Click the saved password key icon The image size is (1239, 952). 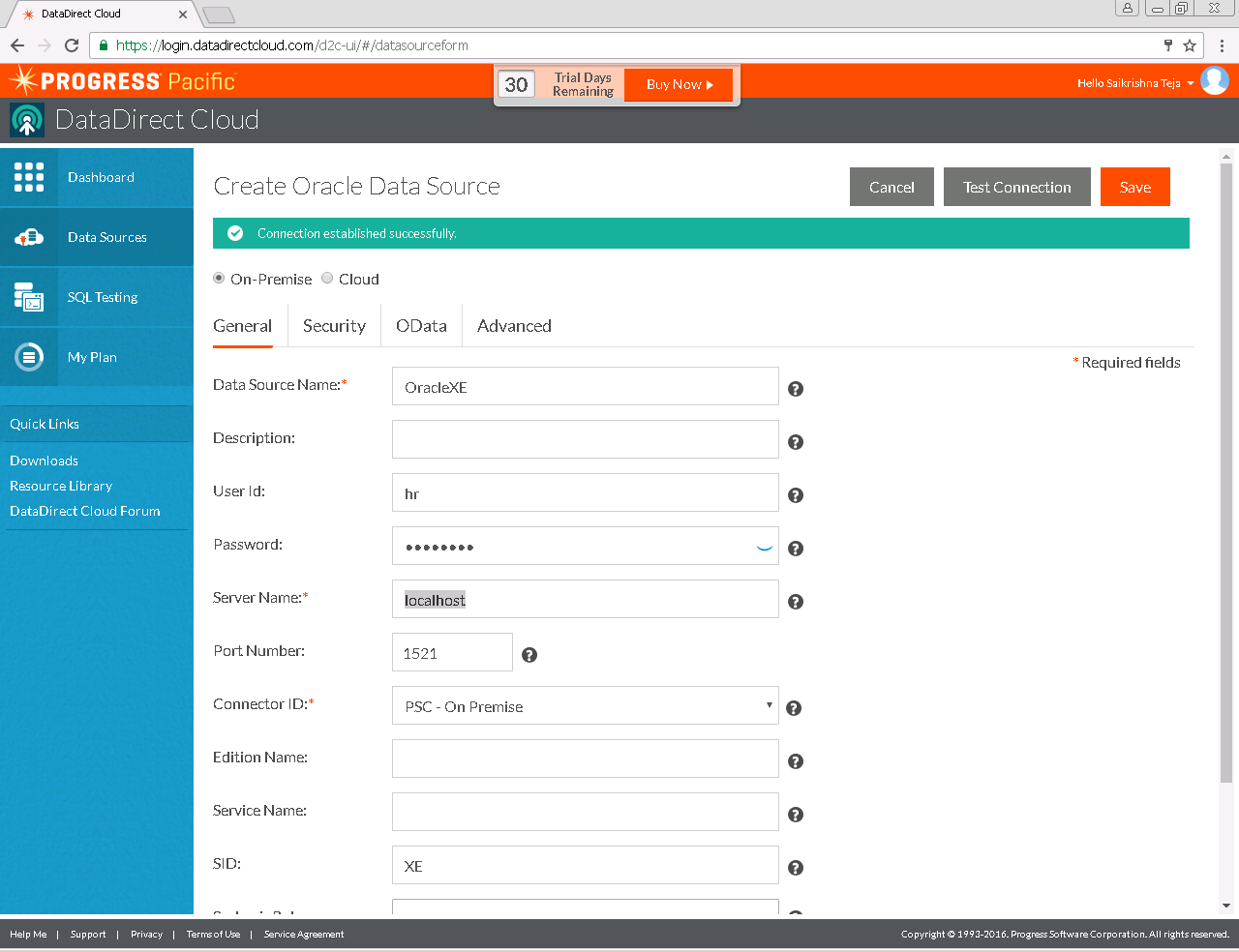(1168, 45)
